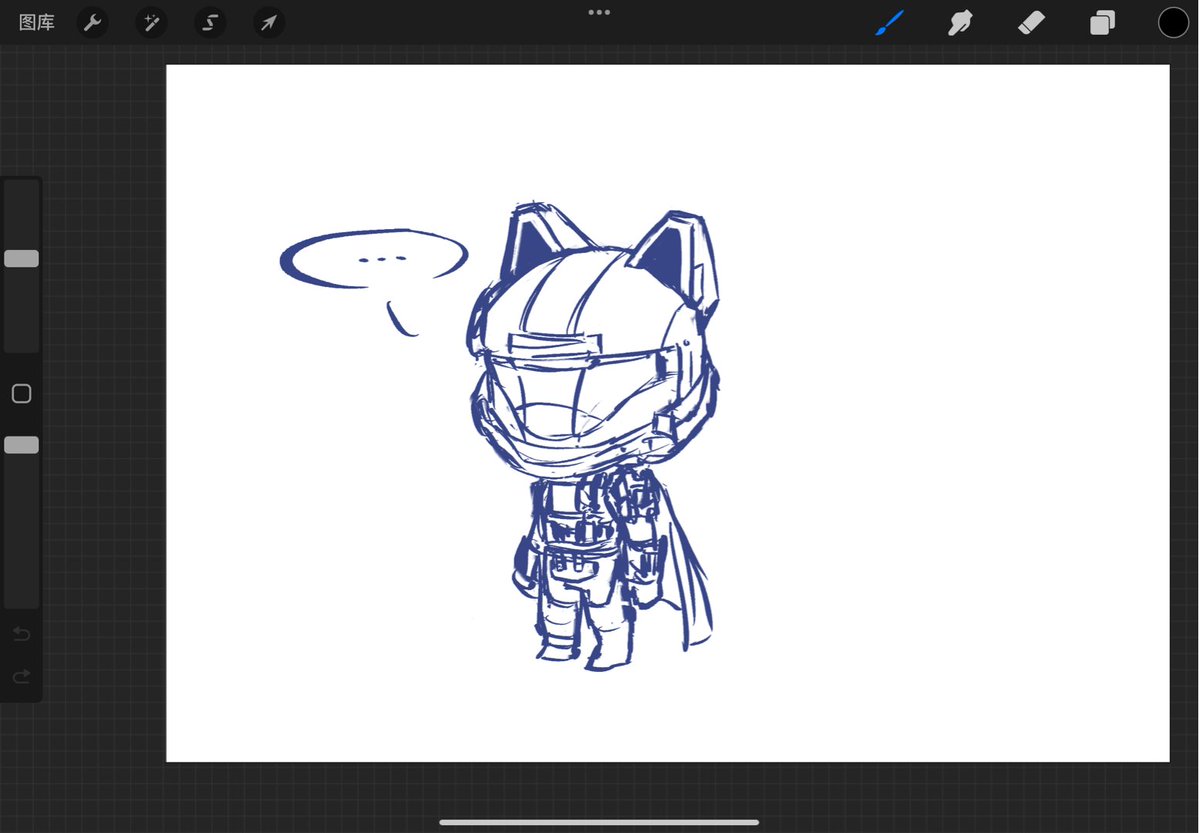Undo the last stroke
Viewport: 1199px width, 833px height.
point(21,634)
